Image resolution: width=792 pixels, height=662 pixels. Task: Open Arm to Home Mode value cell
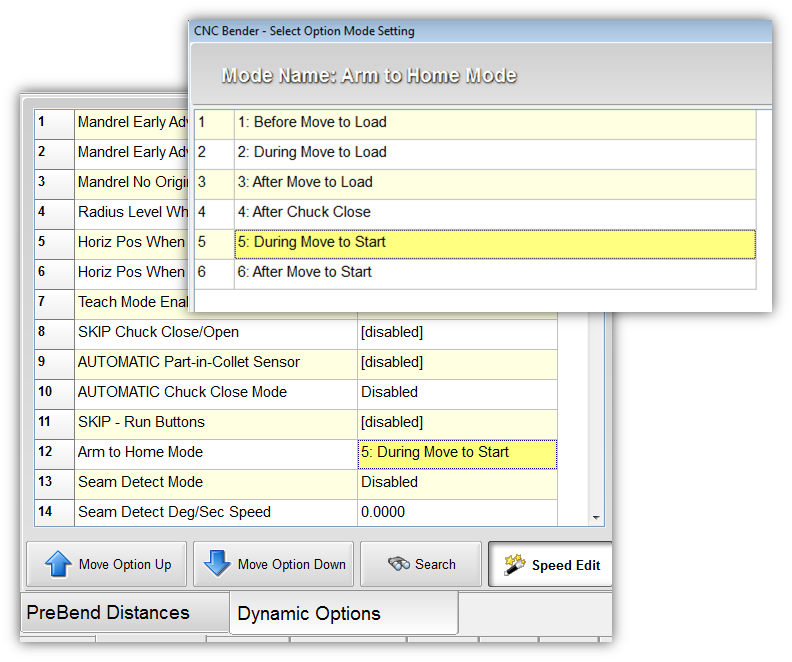tap(456, 453)
